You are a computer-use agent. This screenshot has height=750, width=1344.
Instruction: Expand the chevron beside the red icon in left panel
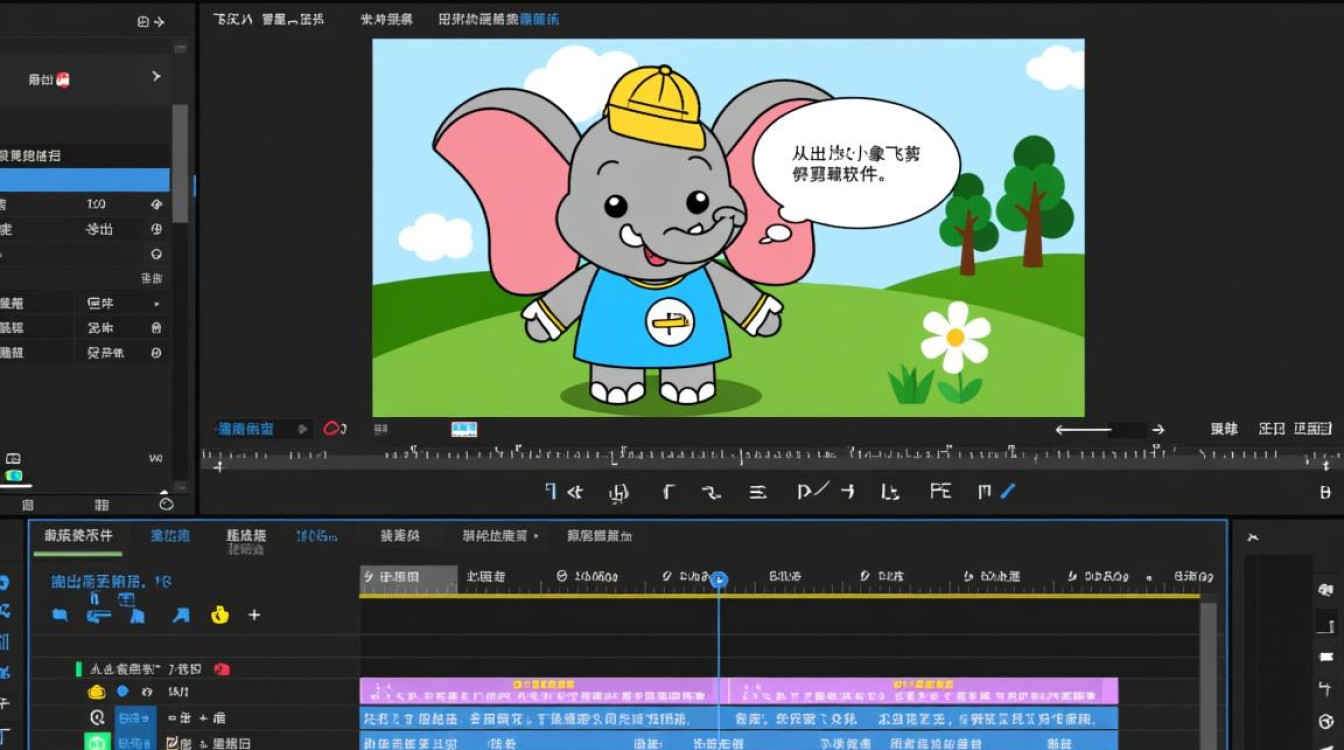[156, 76]
